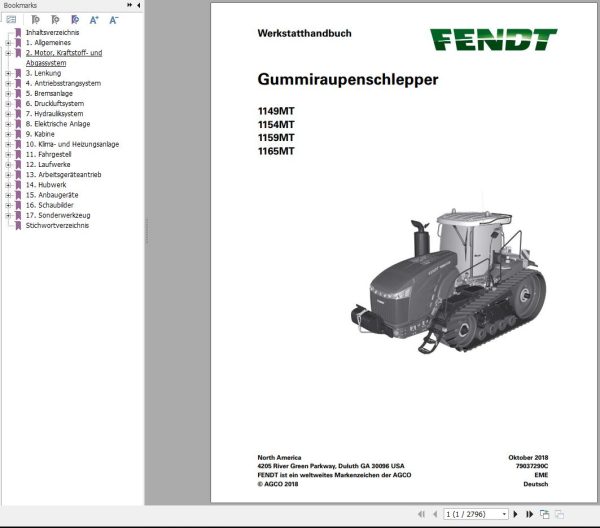Open bookmark 13. Arbeitsgeräteantrieb
600x528 pixels.
64,174
